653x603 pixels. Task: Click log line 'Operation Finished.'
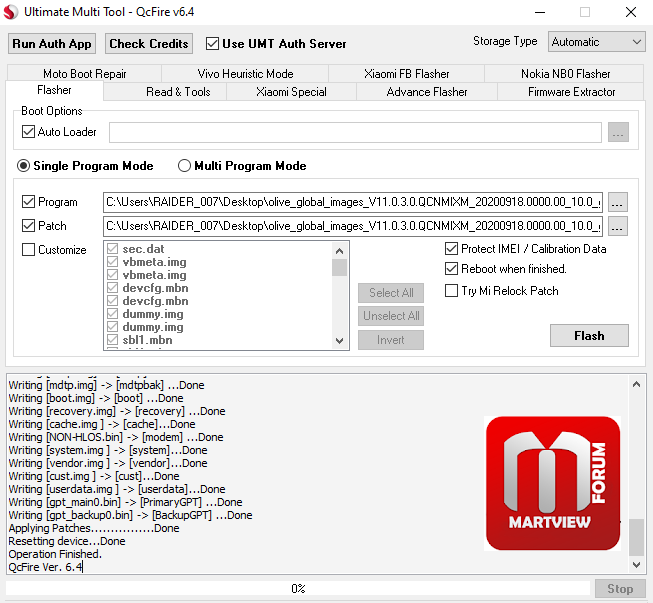[55, 554]
